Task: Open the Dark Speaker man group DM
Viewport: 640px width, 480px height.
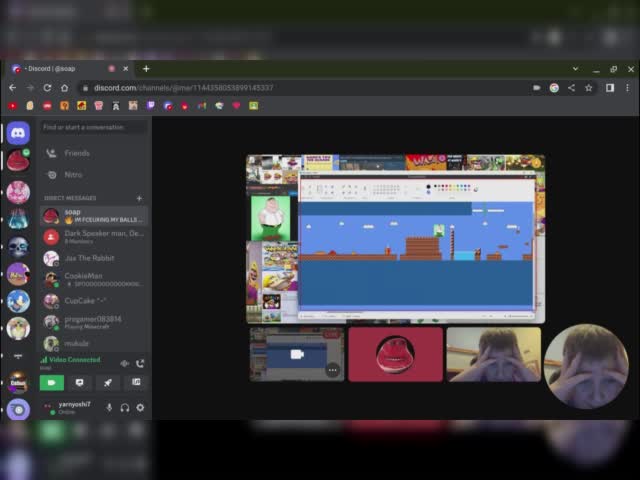Action: pos(94,237)
